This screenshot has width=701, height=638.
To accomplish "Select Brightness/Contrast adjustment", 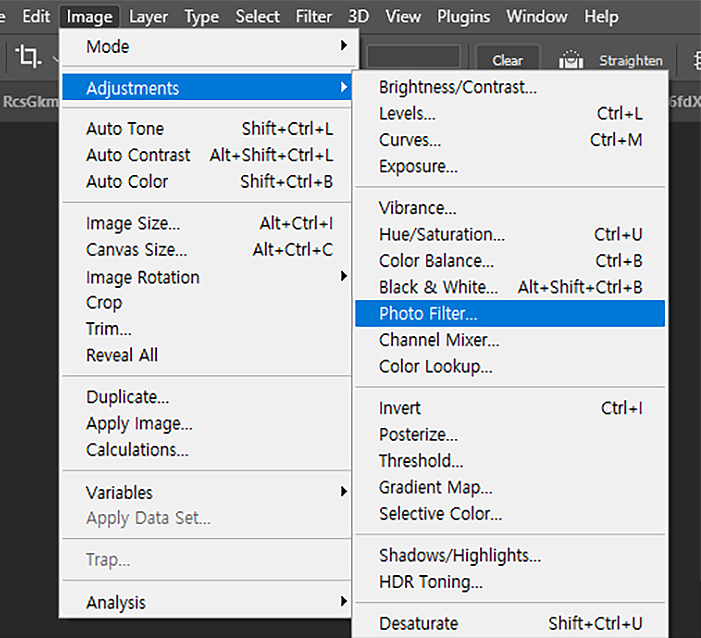I will point(510,87).
